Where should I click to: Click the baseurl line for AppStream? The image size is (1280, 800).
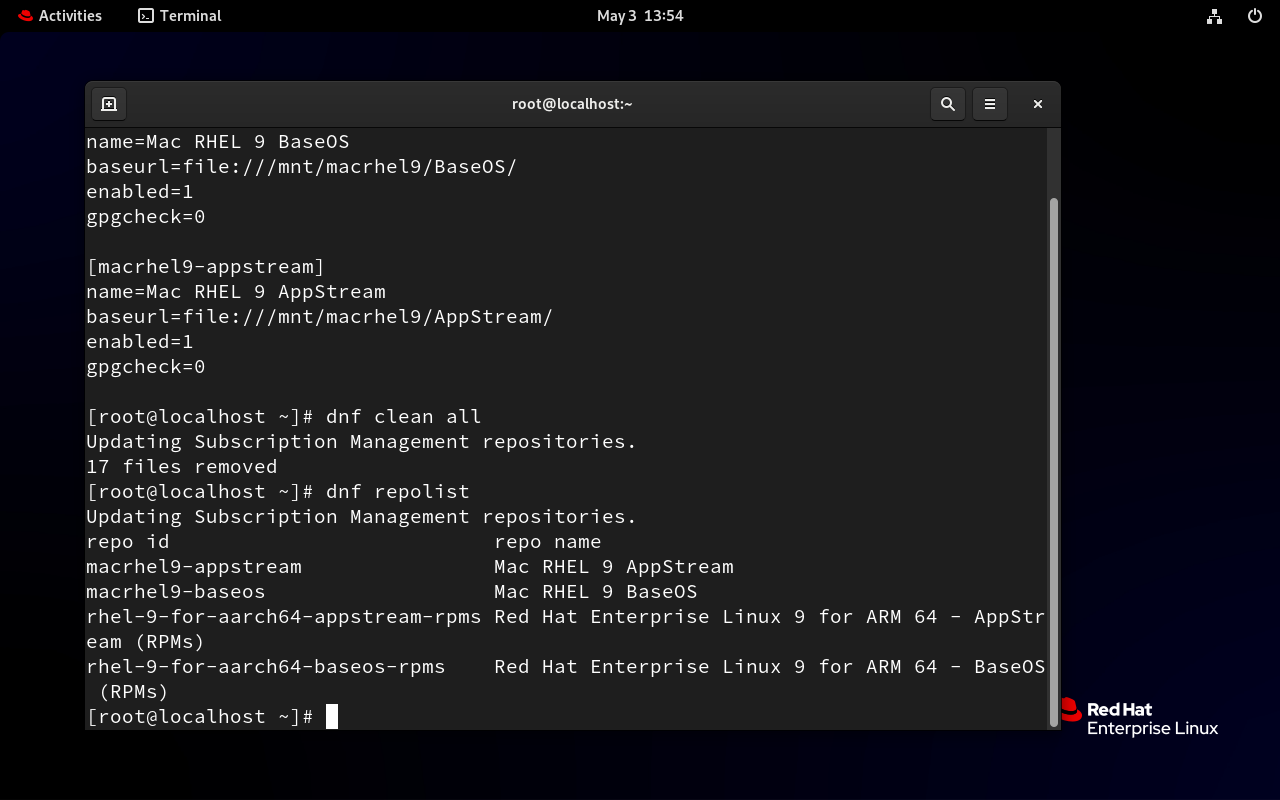[320, 317]
